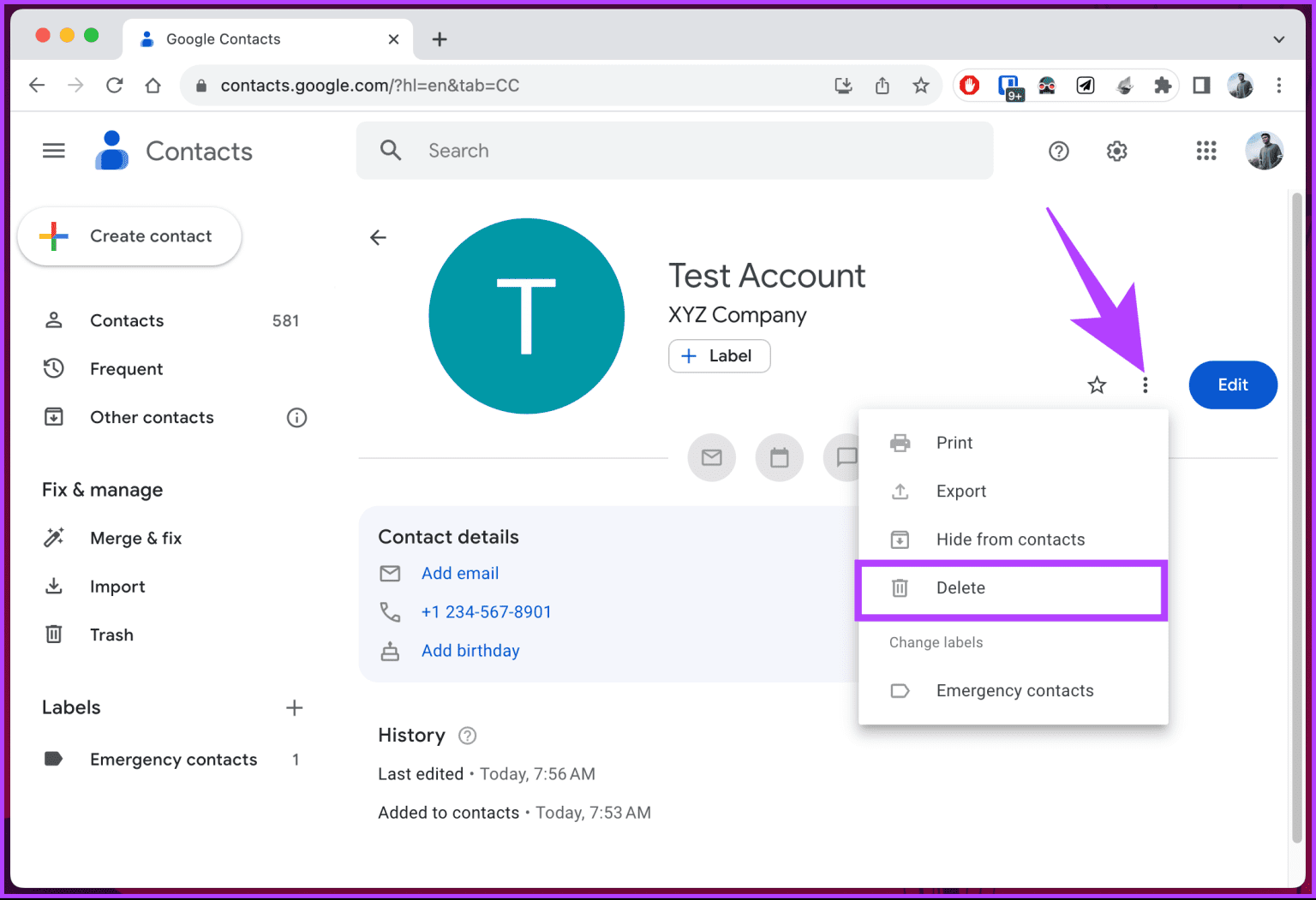Screen dimensions: 1316x900
Task: Show info about Other contacts
Action: [x=296, y=418]
